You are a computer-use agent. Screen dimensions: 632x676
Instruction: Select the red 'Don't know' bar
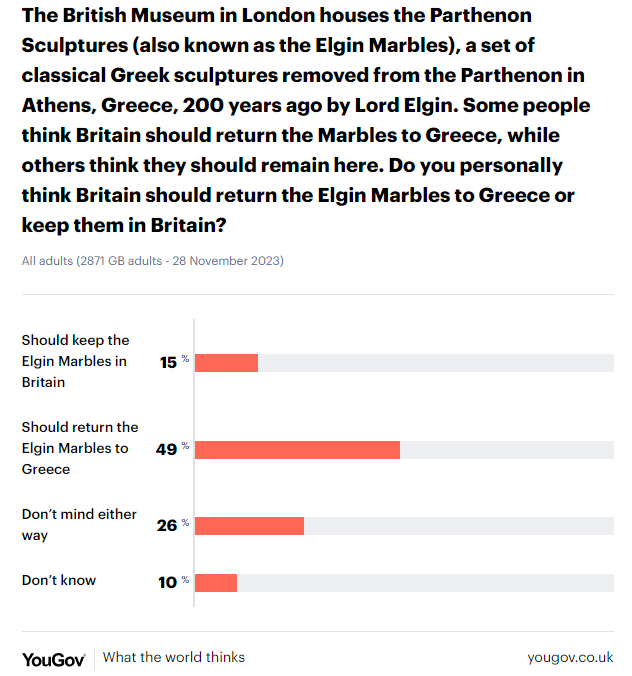[x=216, y=582]
